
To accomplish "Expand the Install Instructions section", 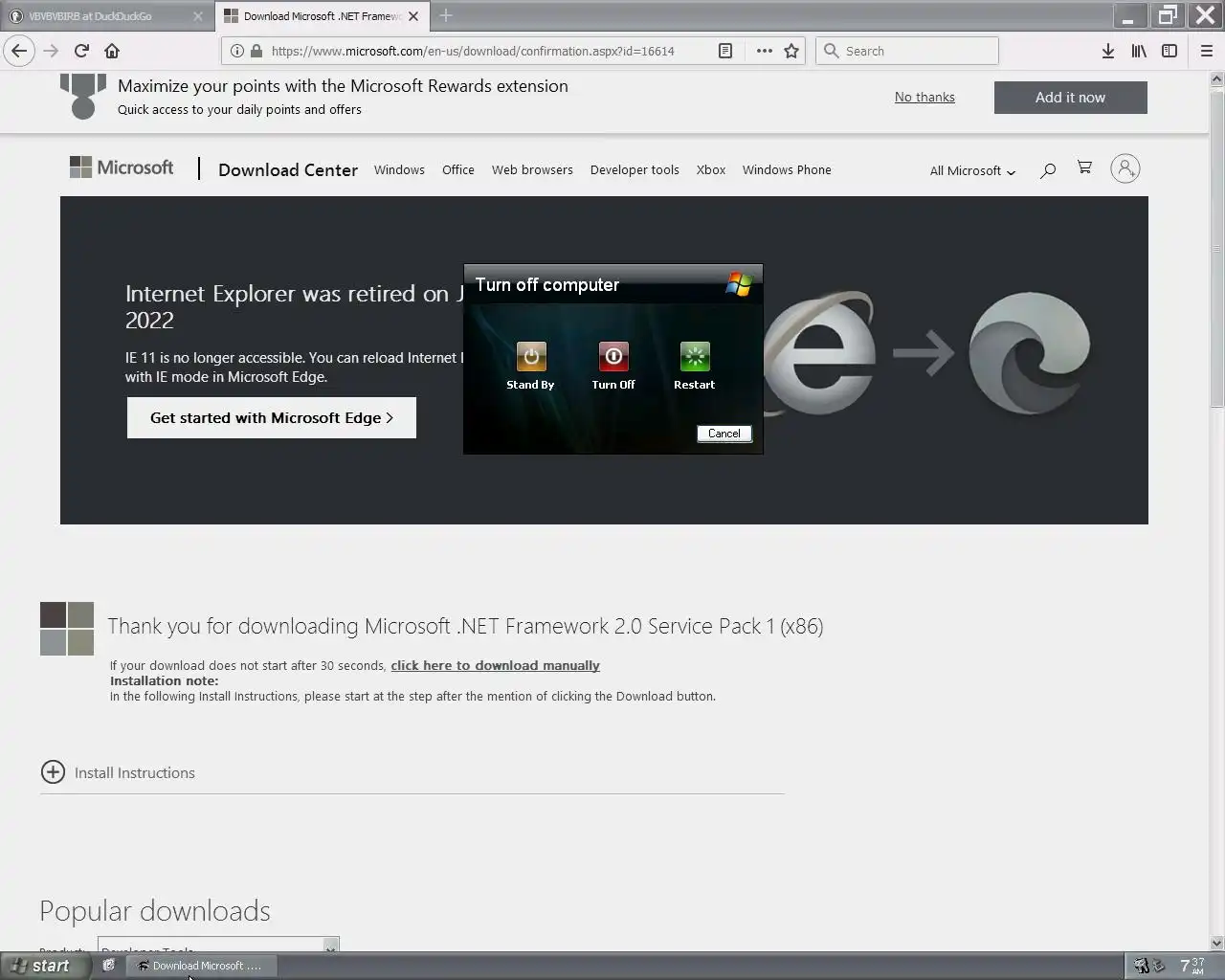I will 118,772.
